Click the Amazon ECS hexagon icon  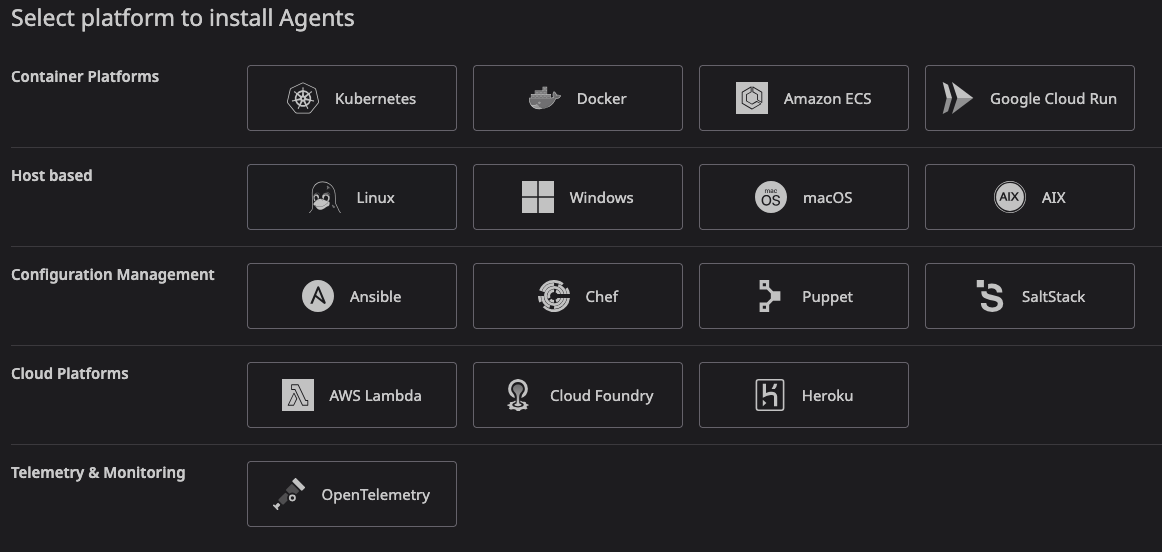[751, 99]
